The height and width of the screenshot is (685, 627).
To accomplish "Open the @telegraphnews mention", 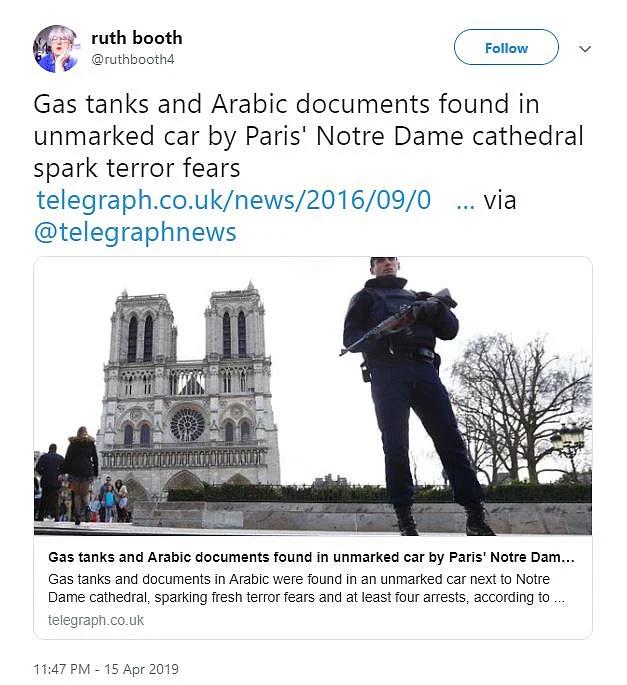I will click(135, 233).
